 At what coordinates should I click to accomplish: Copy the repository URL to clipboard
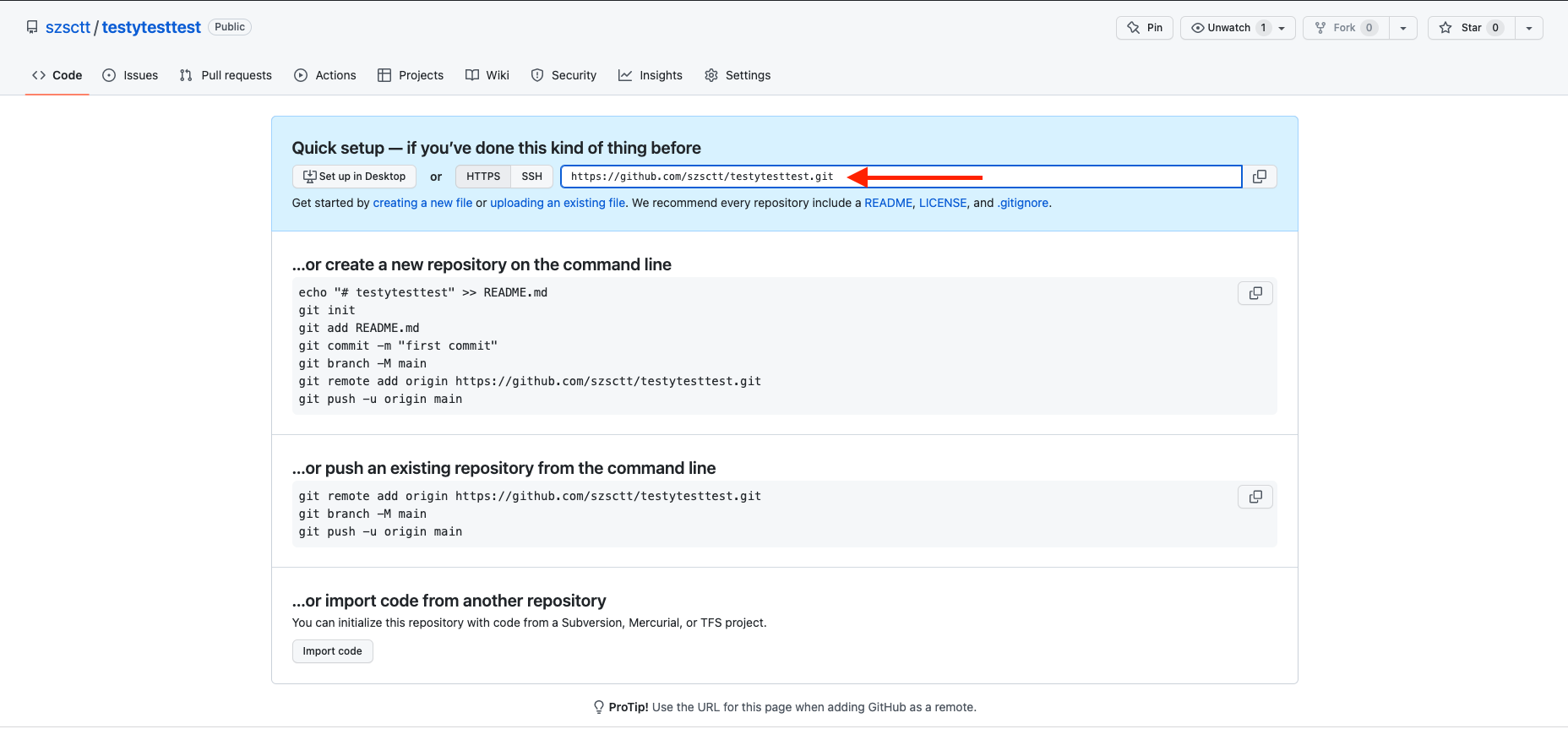click(x=1259, y=177)
